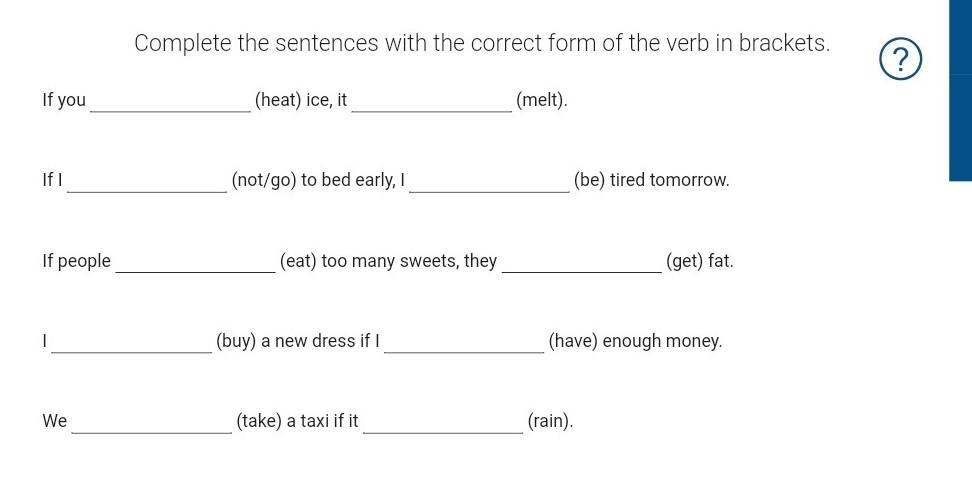972x480 pixels.
Task: Click the blank before "(rain)"
Action: click(x=443, y=421)
